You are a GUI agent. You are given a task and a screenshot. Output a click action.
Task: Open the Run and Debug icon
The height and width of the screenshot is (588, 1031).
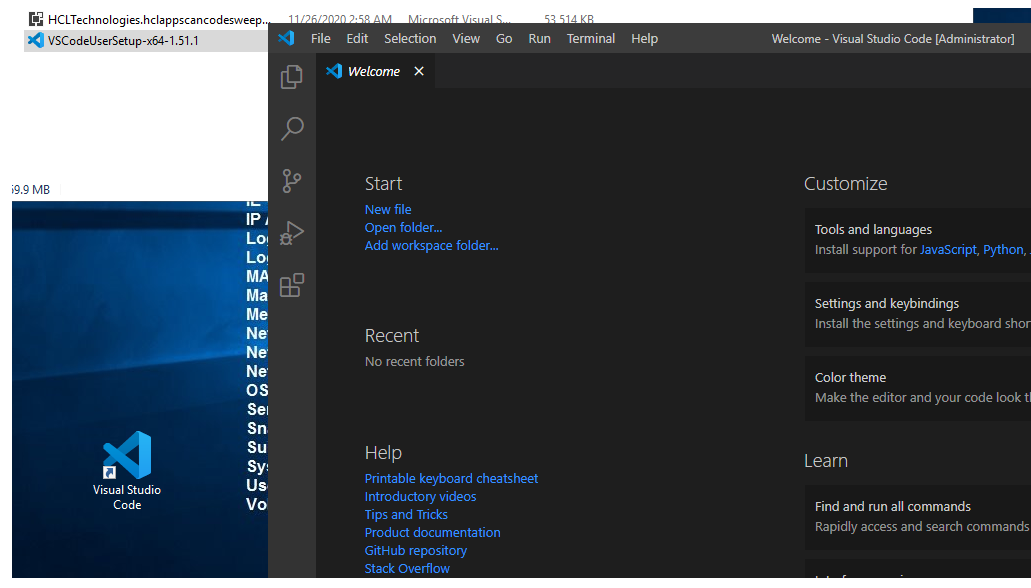pyautogui.click(x=291, y=233)
